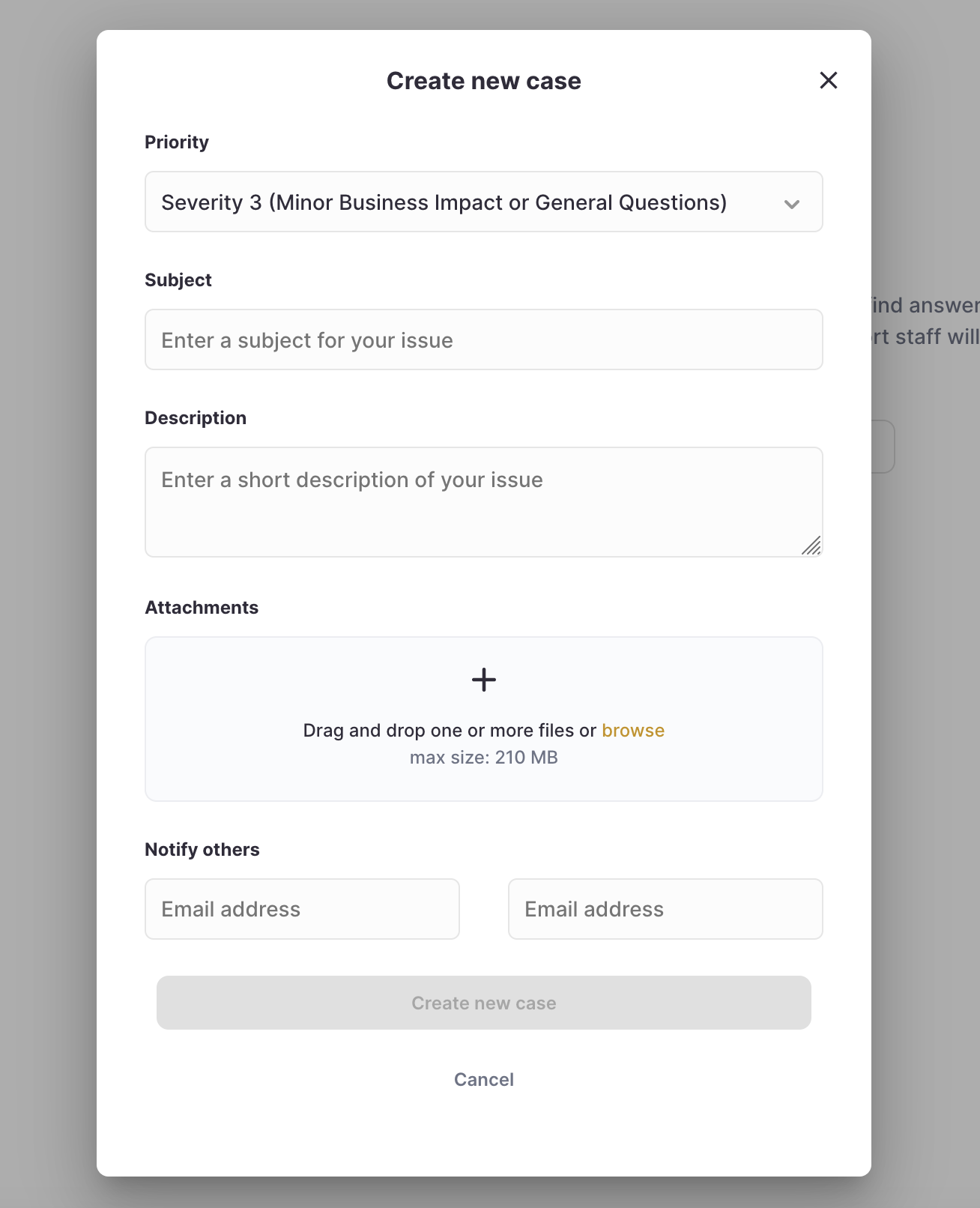Click the attachments drag and drop zone
The height and width of the screenshot is (1208, 980).
coord(483,718)
